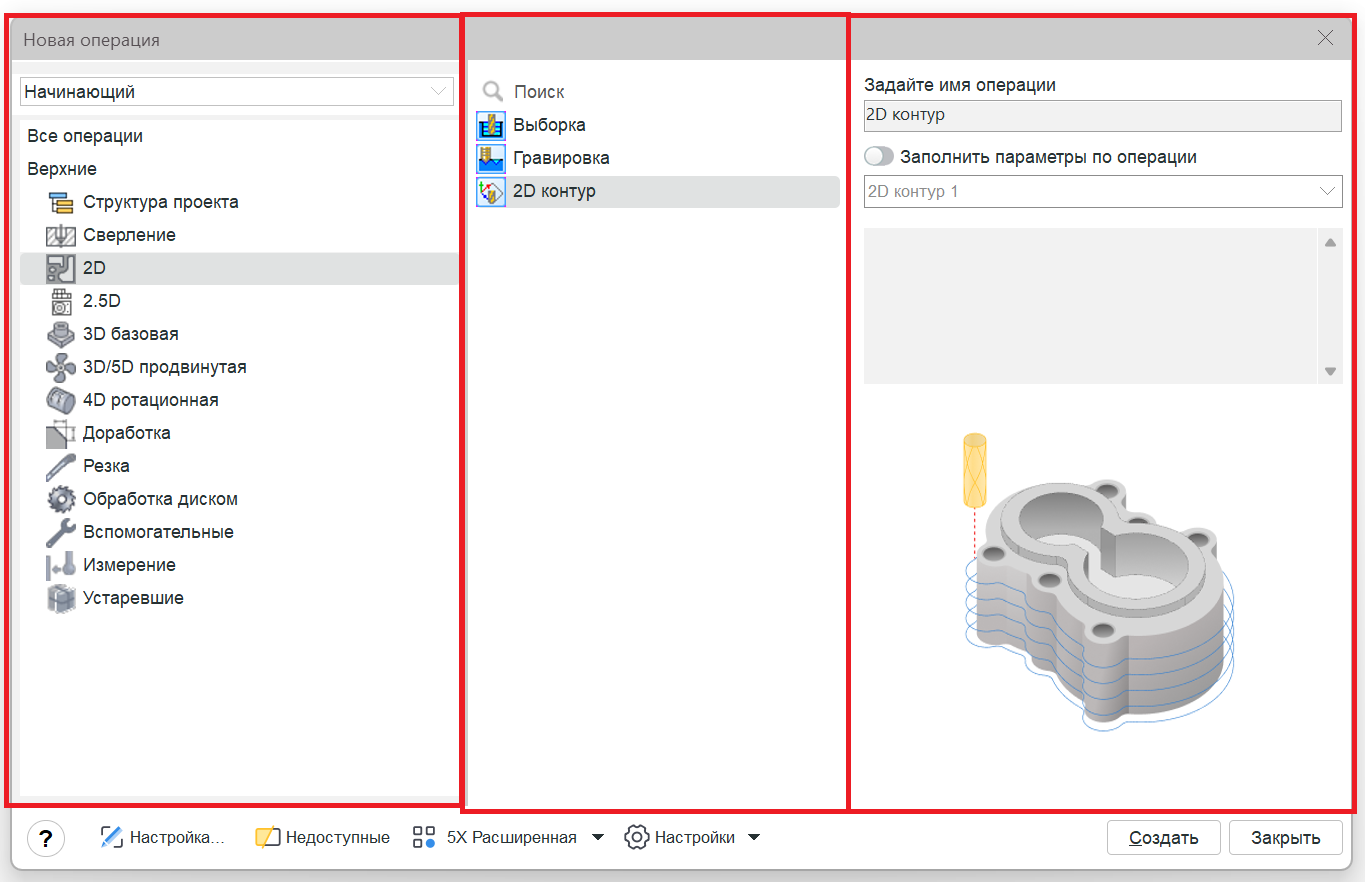The width and height of the screenshot is (1365, 882).
Task: Click the Настройка... button
Action: click(x=163, y=838)
